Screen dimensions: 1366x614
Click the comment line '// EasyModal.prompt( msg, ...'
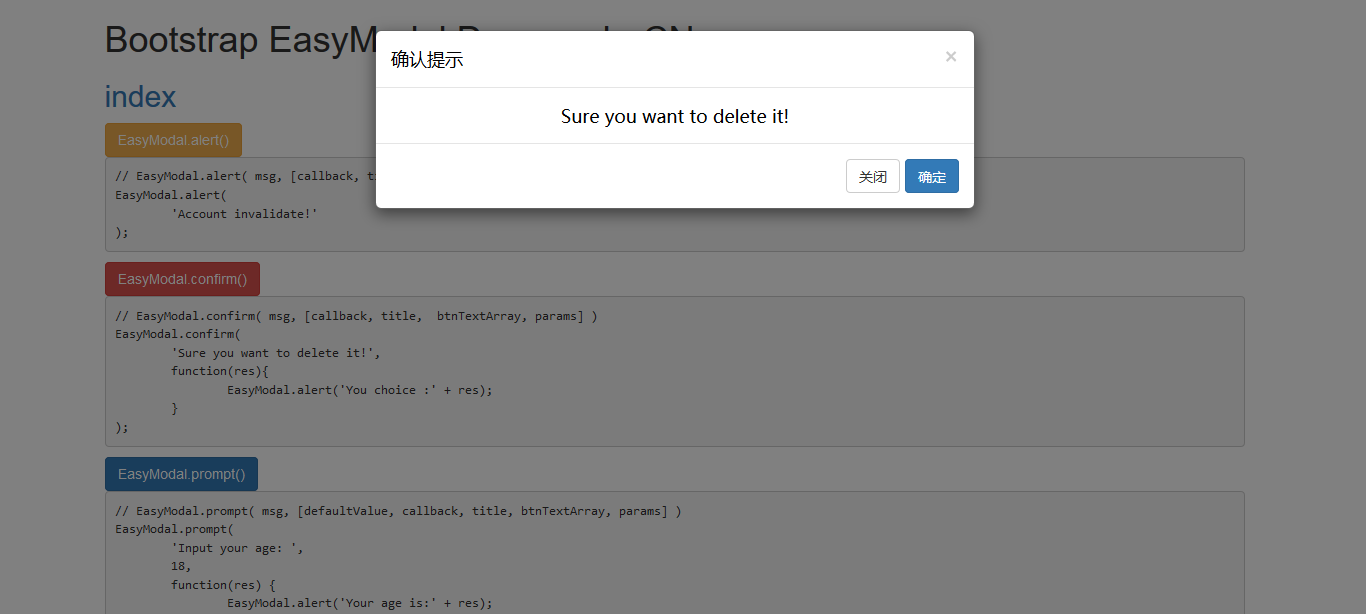click(398, 511)
